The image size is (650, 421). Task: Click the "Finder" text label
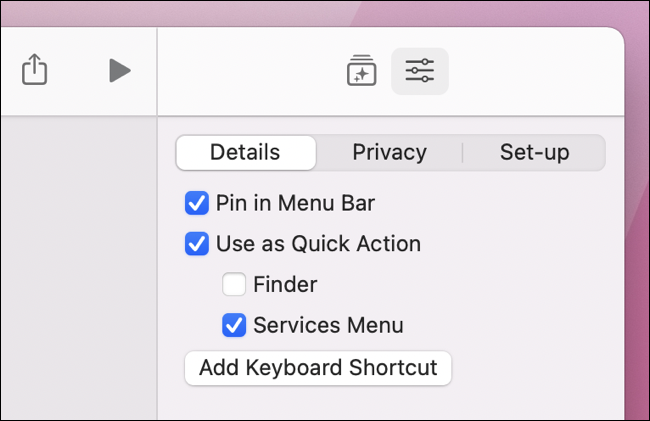[x=285, y=285]
